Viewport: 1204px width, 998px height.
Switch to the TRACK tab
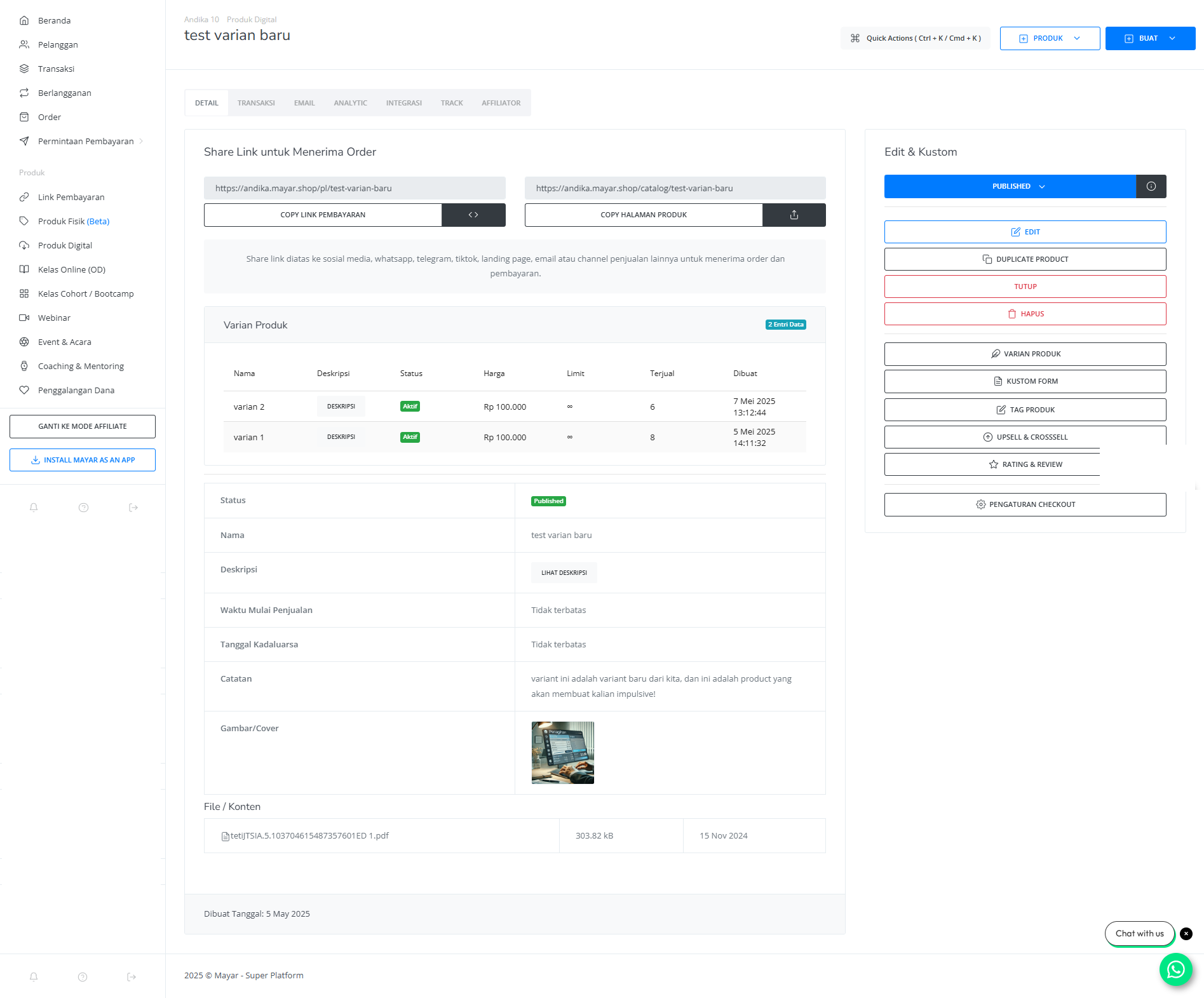(x=452, y=103)
